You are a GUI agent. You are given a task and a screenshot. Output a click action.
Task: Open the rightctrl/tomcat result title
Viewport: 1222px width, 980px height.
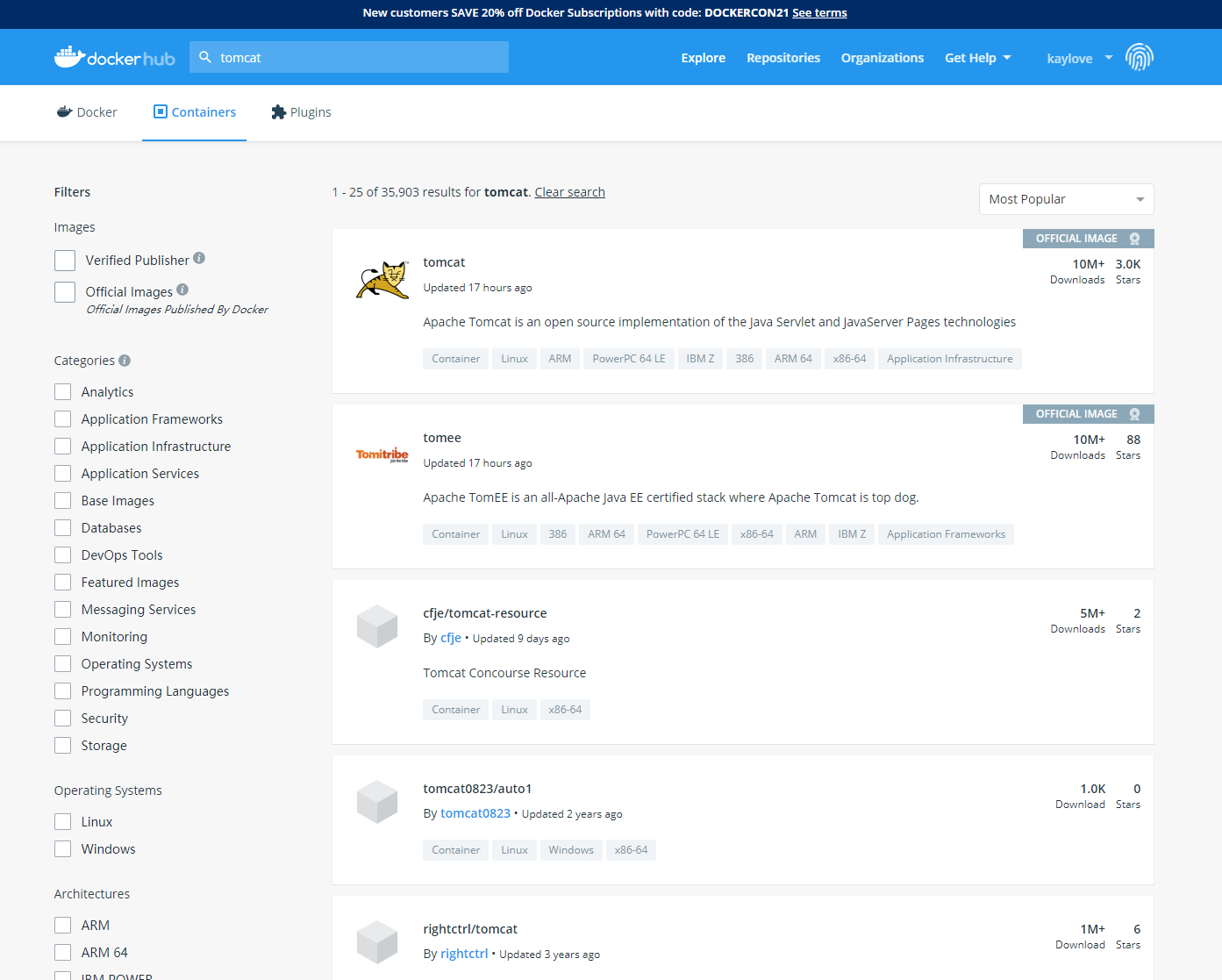[x=470, y=929]
